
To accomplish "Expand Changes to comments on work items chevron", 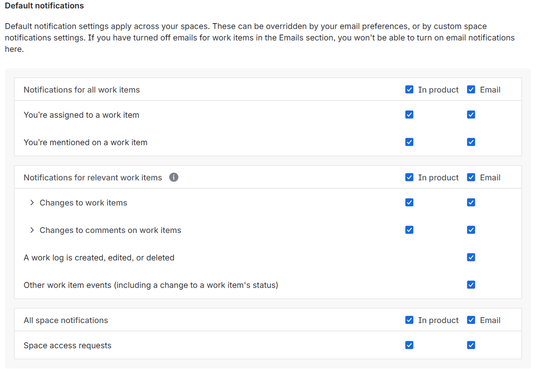I will pyautogui.click(x=32, y=230).
